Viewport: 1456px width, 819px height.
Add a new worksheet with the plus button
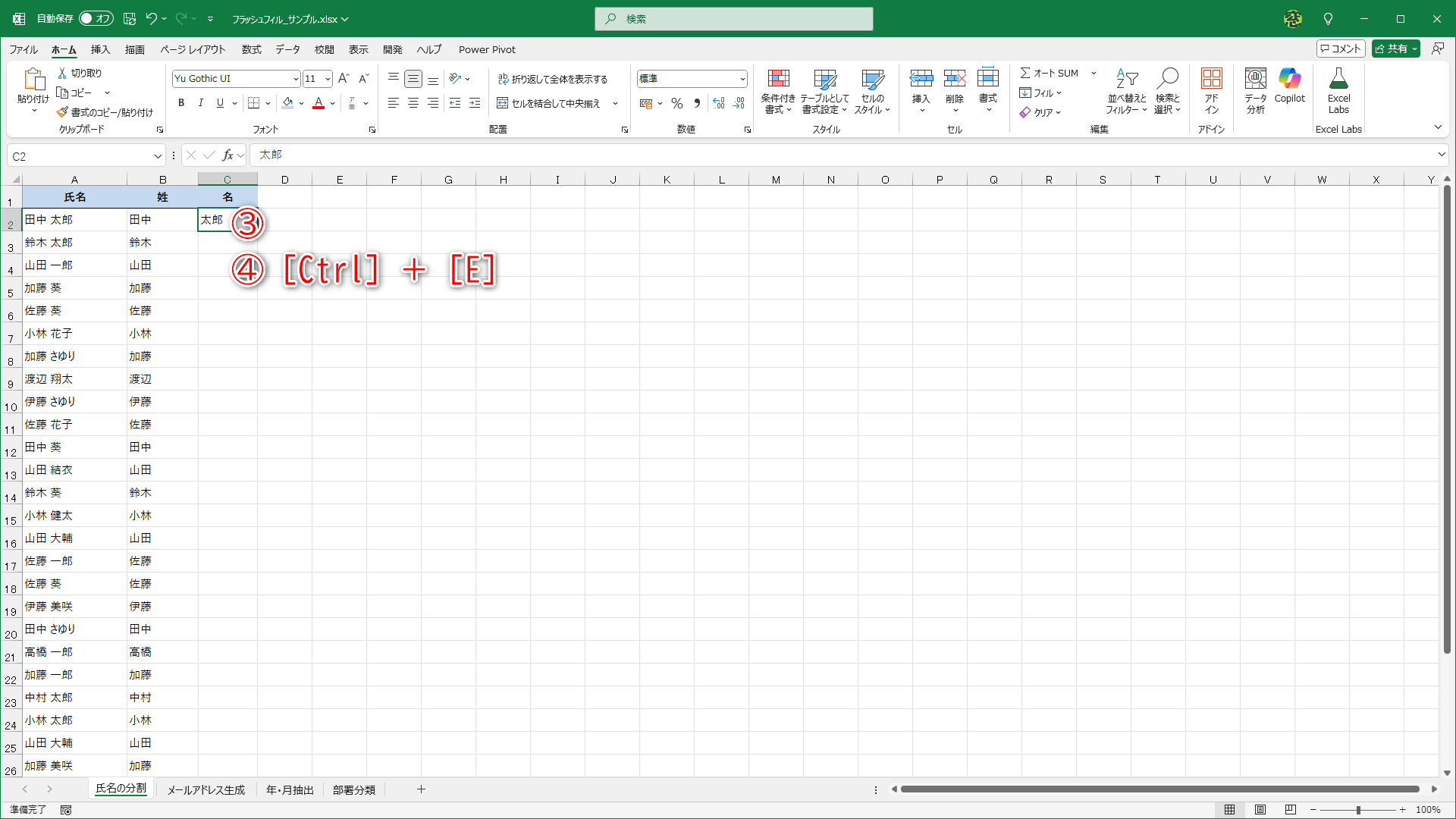pos(421,789)
